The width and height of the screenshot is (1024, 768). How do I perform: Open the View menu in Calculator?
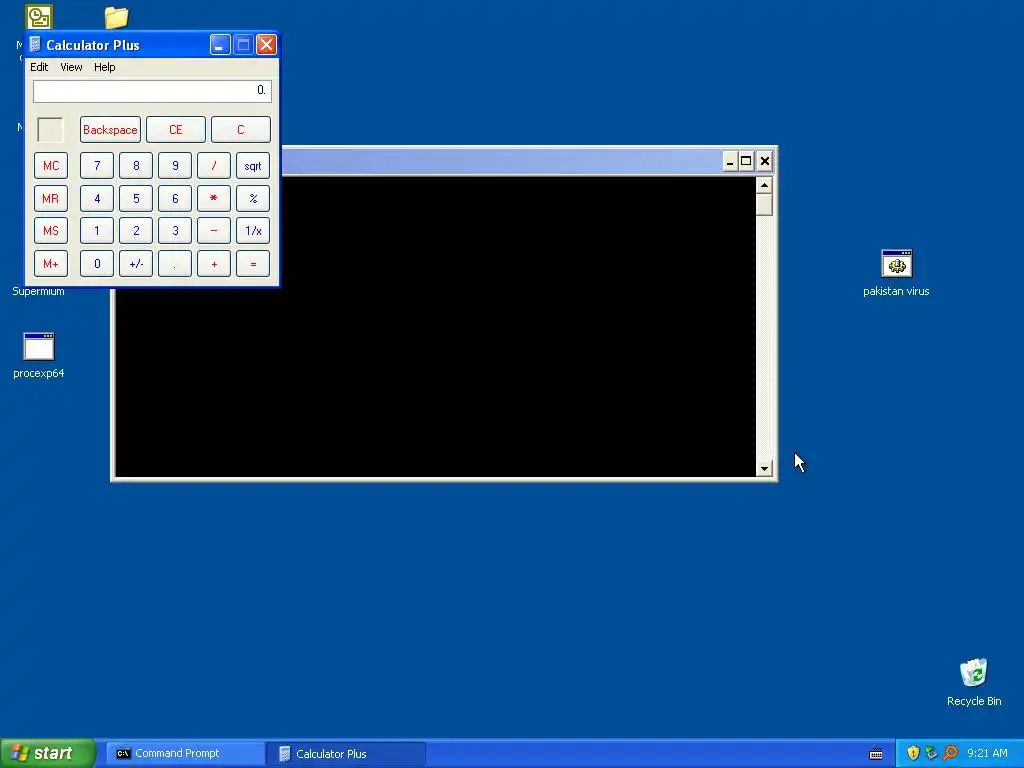[71, 67]
